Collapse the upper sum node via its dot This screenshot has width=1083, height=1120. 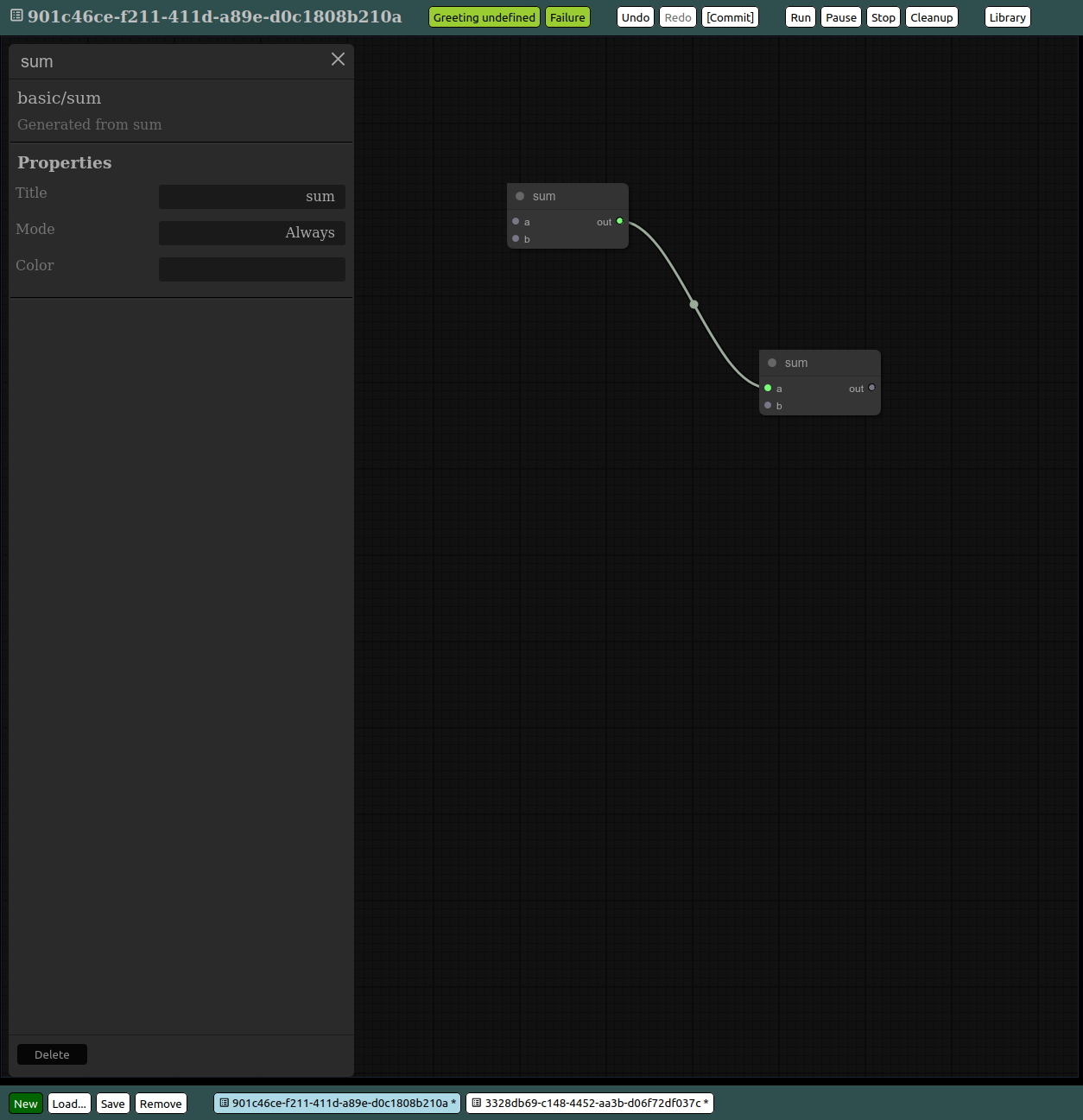[x=520, y=196]
